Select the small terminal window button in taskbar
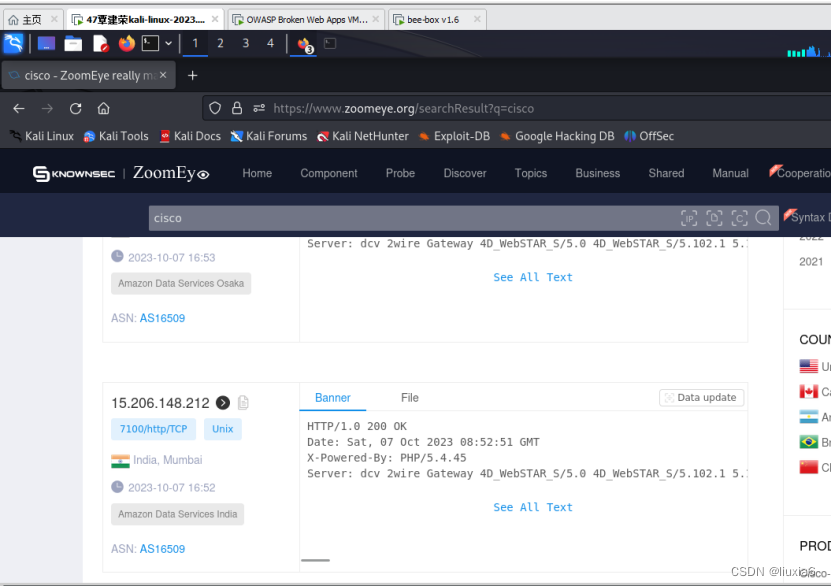 pyautogui.click(x=330, y=43)
